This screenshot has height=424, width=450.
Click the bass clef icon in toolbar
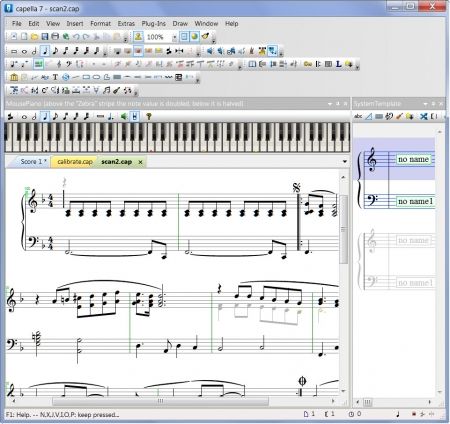pos(69,64)
